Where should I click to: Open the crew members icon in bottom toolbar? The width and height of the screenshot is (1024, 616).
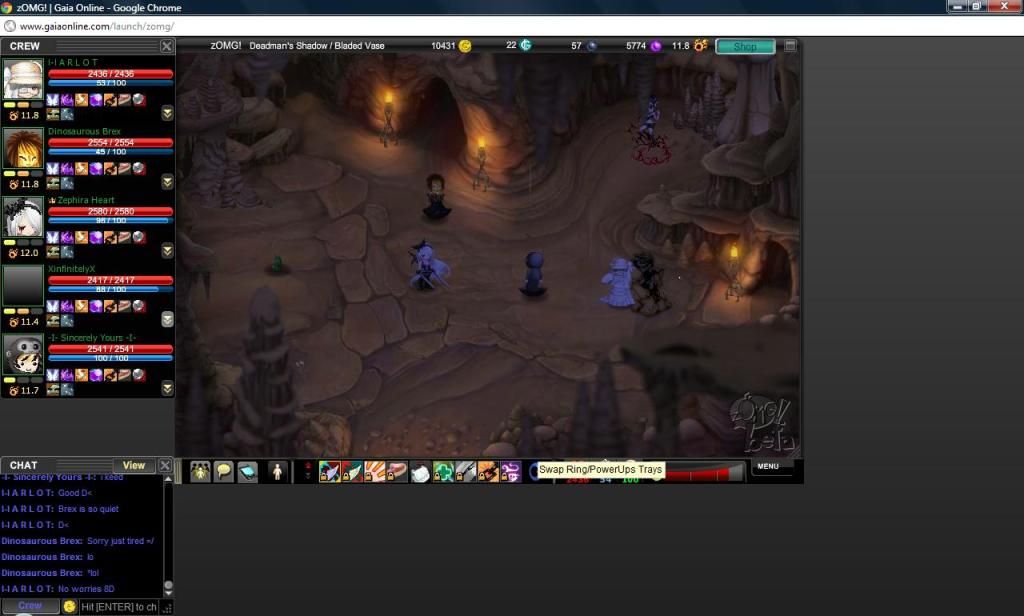(200, 472)
